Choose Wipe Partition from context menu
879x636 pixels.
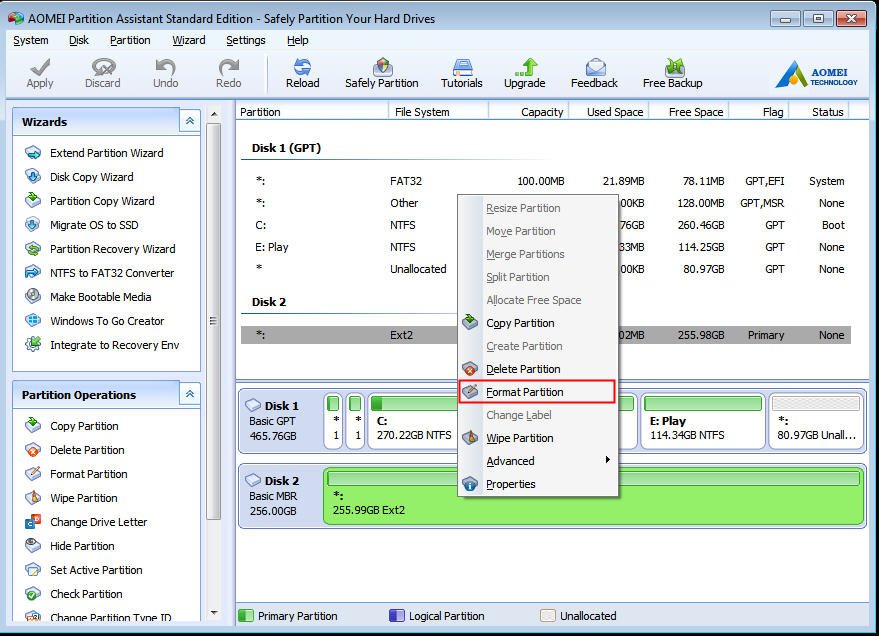coord(519,438)
